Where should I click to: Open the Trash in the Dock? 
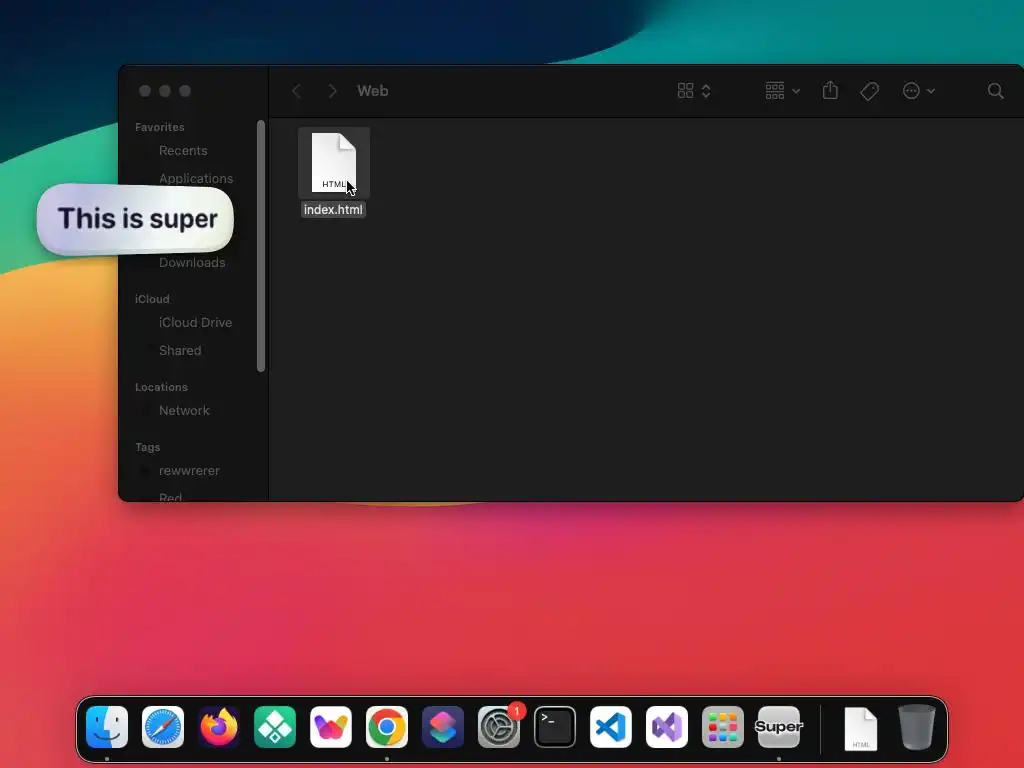point(917,727)
